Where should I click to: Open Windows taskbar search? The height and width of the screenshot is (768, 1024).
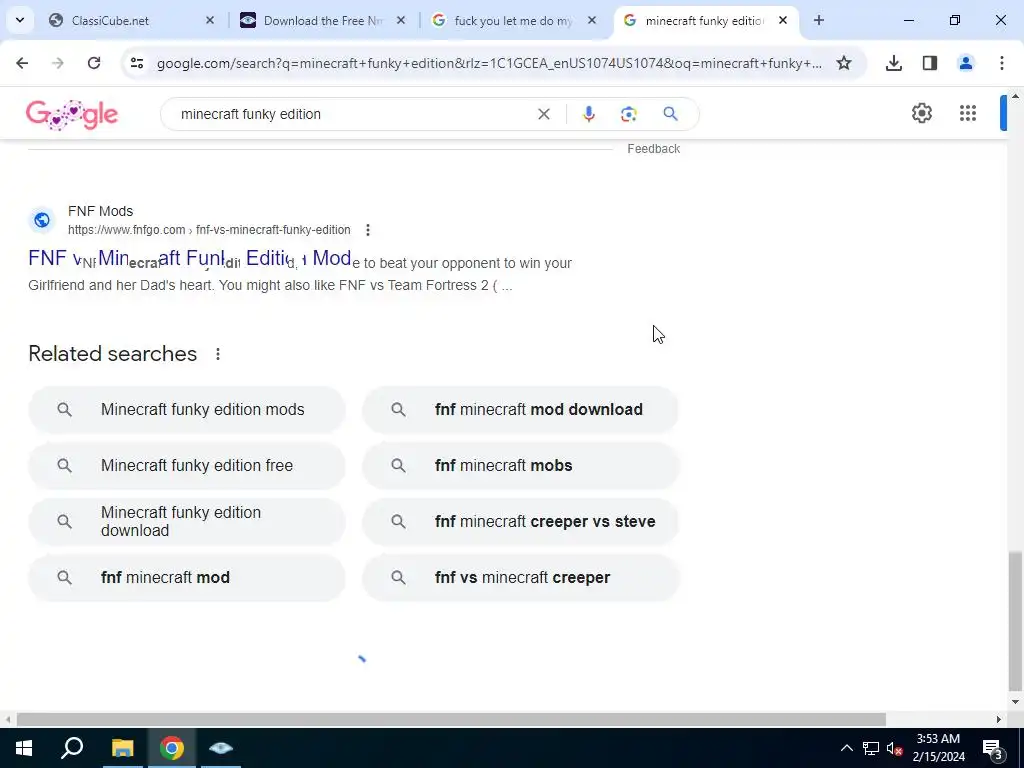[x=72, y=748]
